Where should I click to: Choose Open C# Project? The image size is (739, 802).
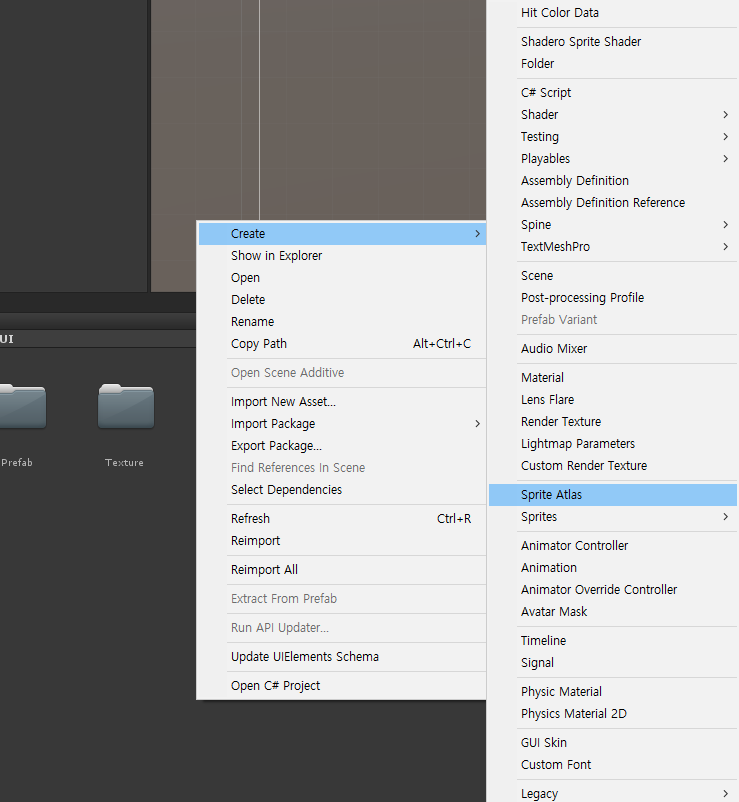click(342, 686)
